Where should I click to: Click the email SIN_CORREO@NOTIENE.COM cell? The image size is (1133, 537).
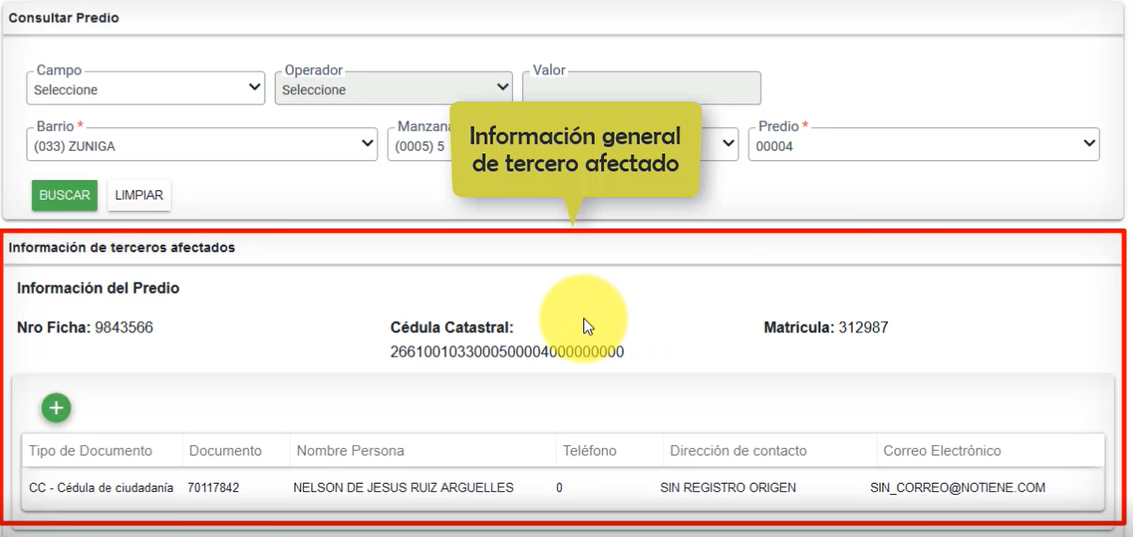pos(957,488)
